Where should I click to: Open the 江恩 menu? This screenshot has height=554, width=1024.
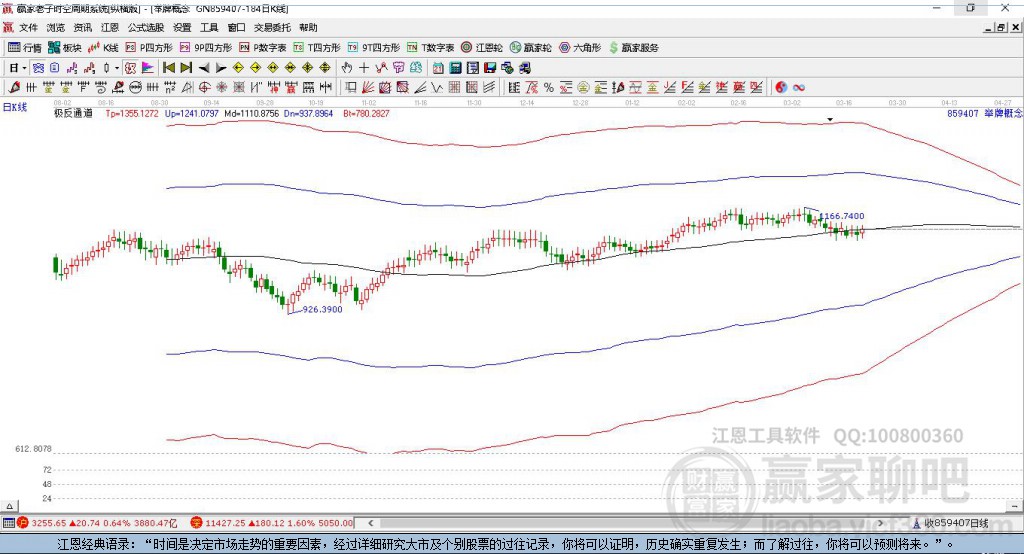click(x=110, y=27)
